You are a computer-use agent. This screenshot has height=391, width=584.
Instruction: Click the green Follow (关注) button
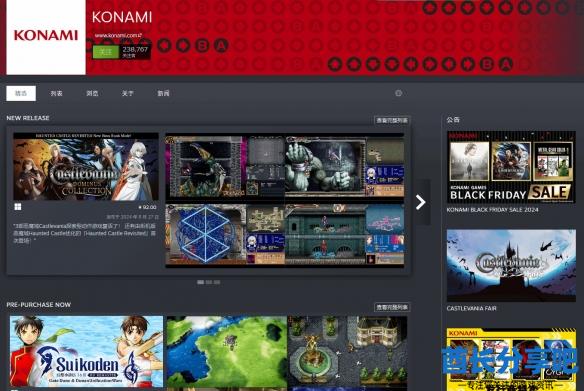click(106, 52)
